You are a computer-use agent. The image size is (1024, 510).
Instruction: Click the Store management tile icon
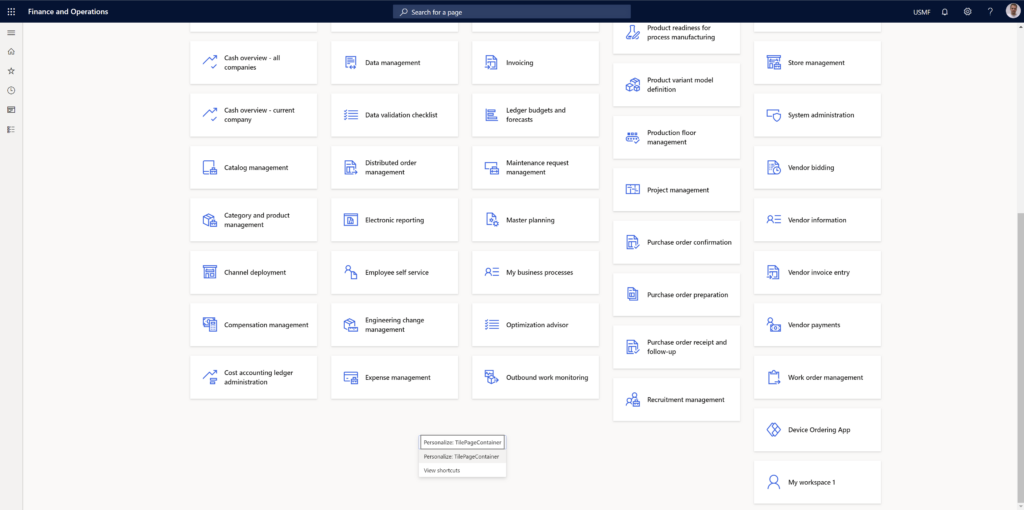774,63
